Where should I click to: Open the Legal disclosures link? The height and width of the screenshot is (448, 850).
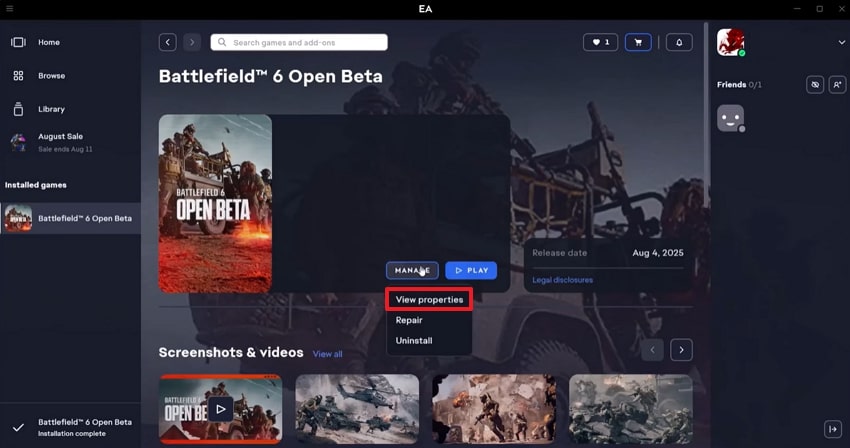[562, 280]
